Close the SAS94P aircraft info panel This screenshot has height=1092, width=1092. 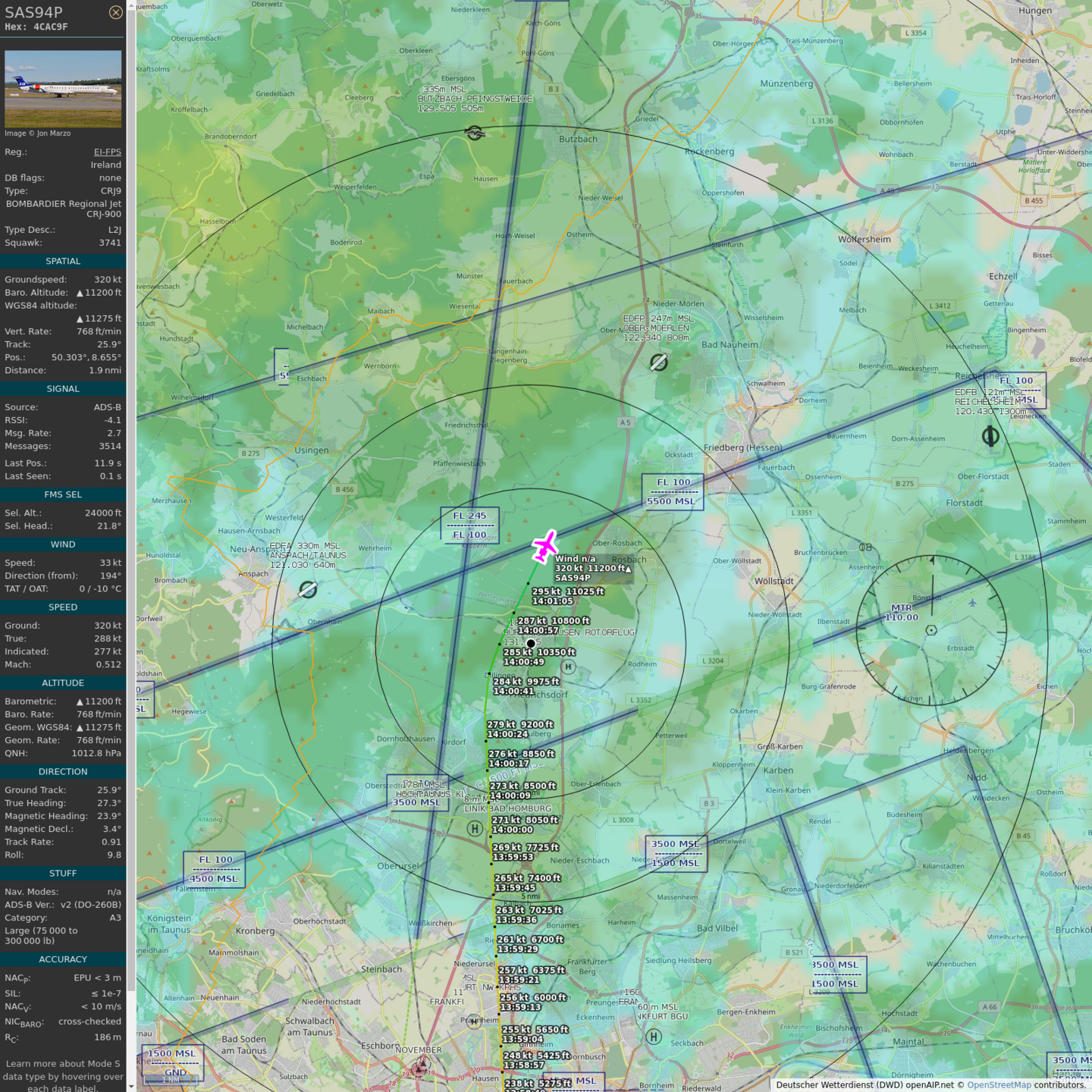point(115,12)
